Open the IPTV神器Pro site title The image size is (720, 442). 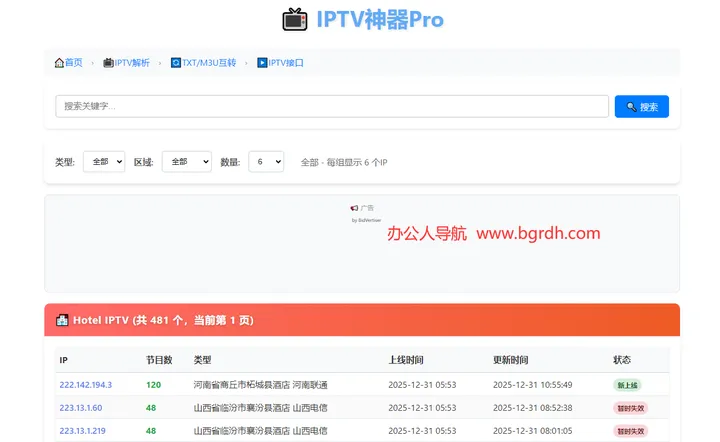(380, 20)
